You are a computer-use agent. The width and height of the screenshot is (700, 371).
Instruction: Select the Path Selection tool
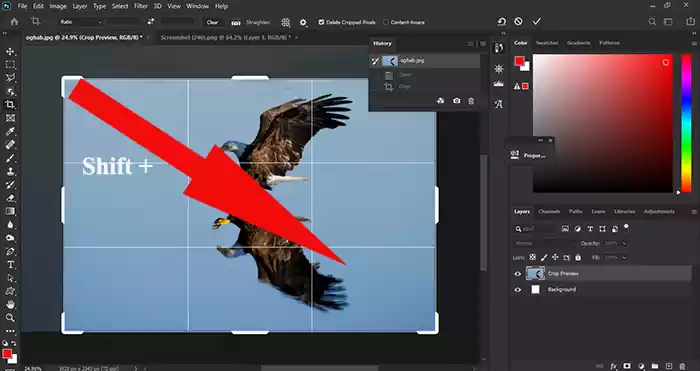coord(10,278)
